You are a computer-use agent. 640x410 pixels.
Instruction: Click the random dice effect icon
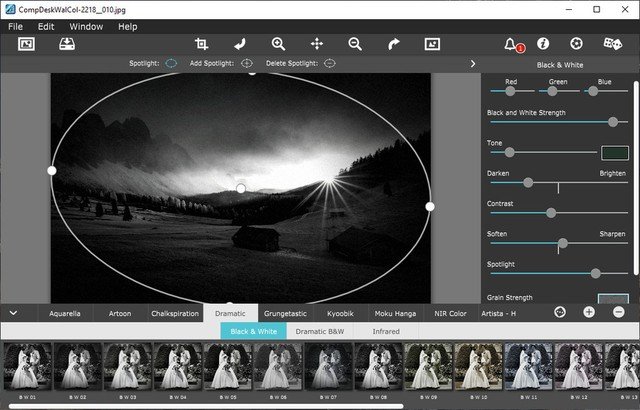(613, 44)
